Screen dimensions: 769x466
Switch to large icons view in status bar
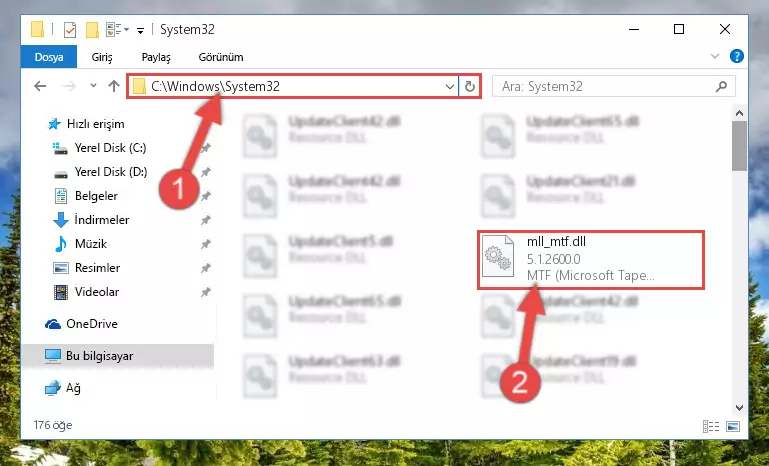tap(733, 426)
